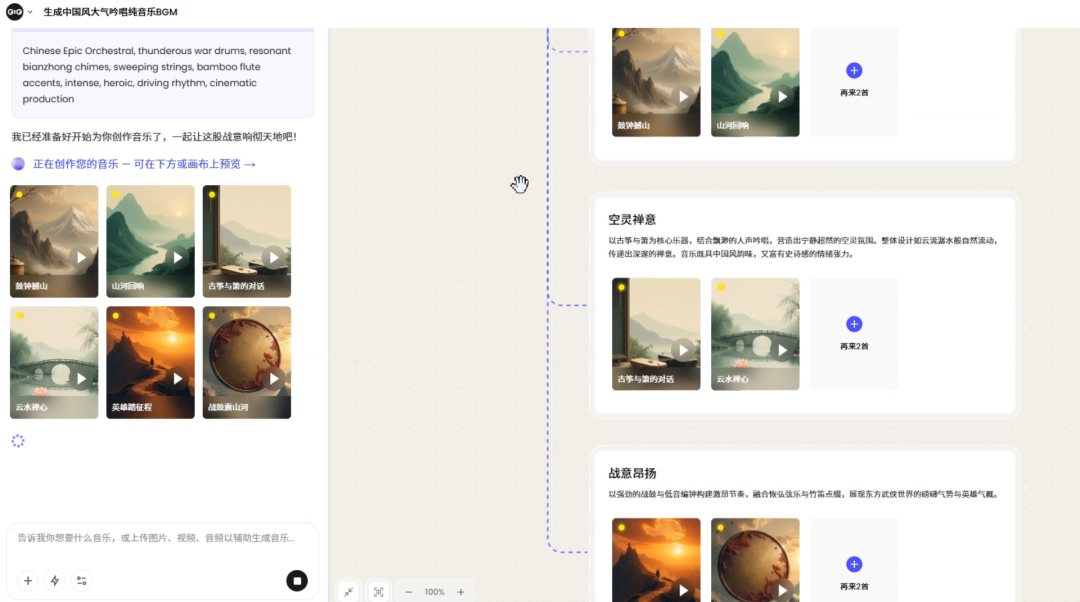Image resolution: width=1080 pixels, height=602 pixels.
Task: Select the 英雄踏征程 thumbnail
Action: coord(150,362)
